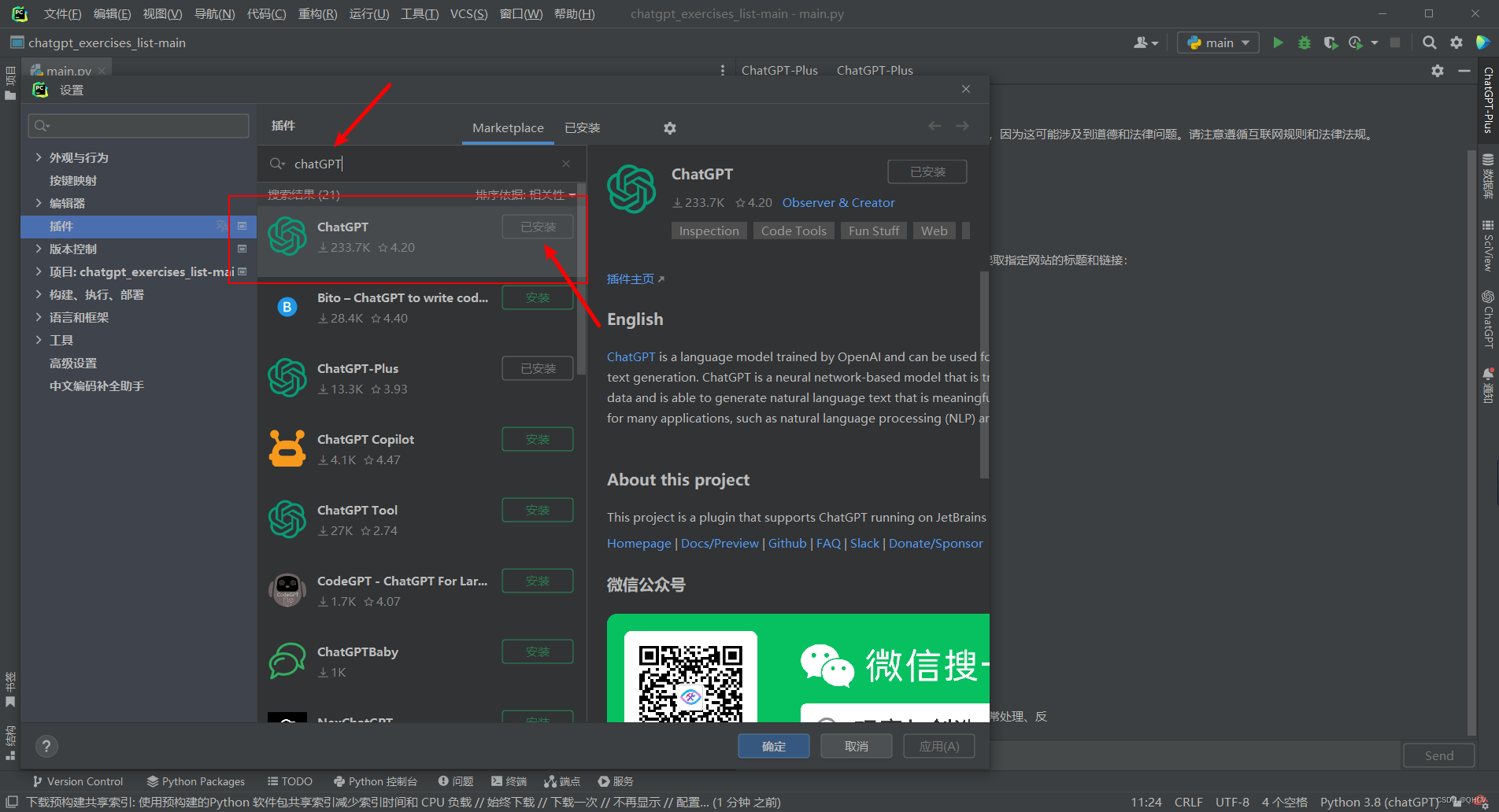Switch to the Marketplace tab
This screenshot has width=1499, height=812.
508,127
